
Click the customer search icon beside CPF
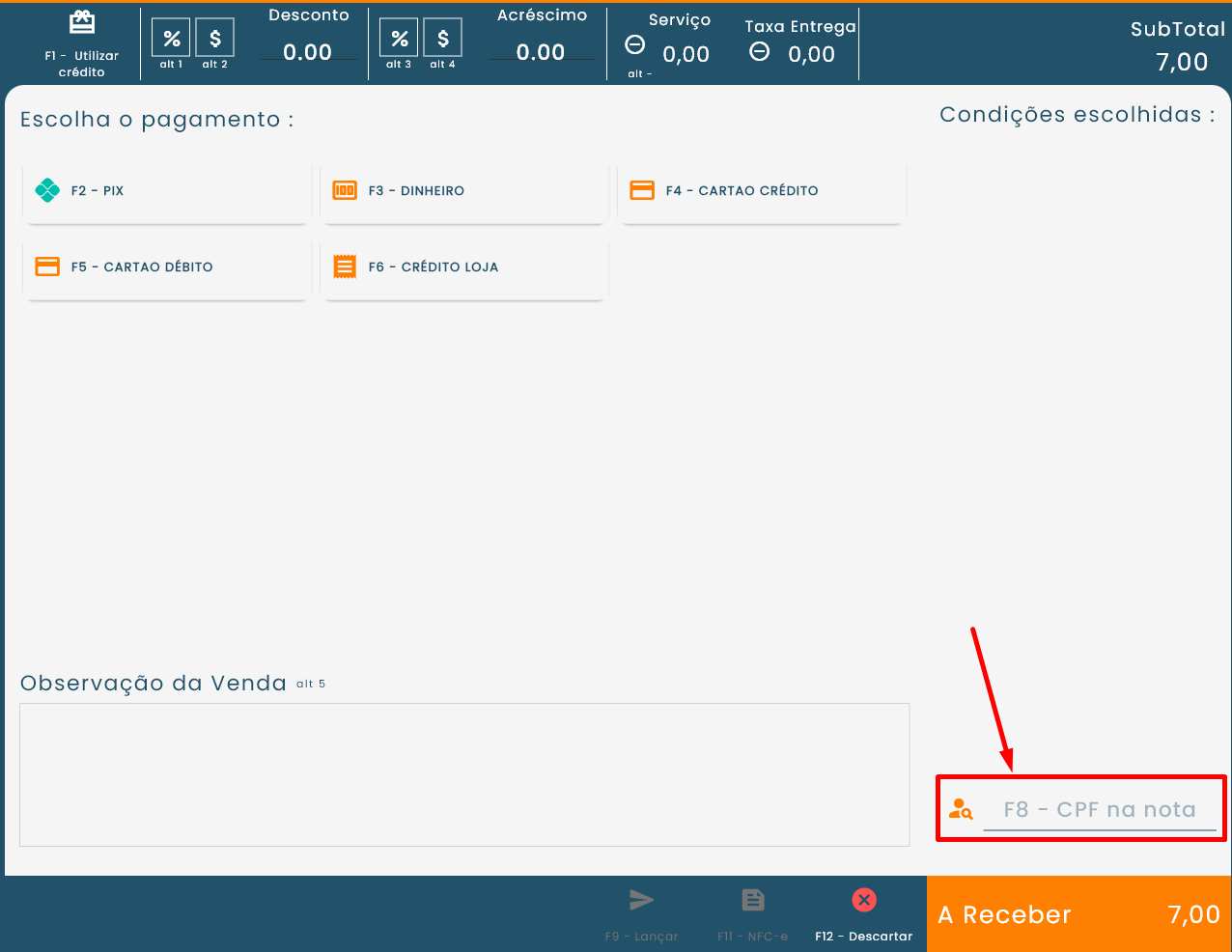961,809
